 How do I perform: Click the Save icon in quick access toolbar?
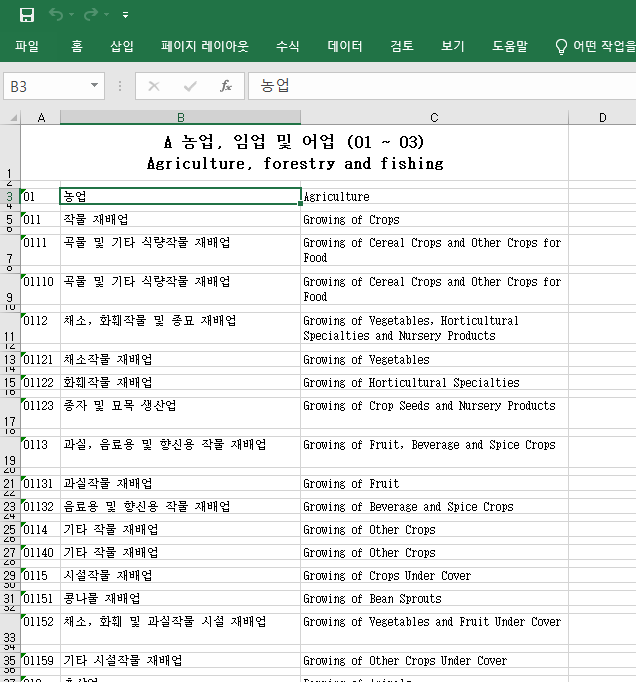click(27, 15)
